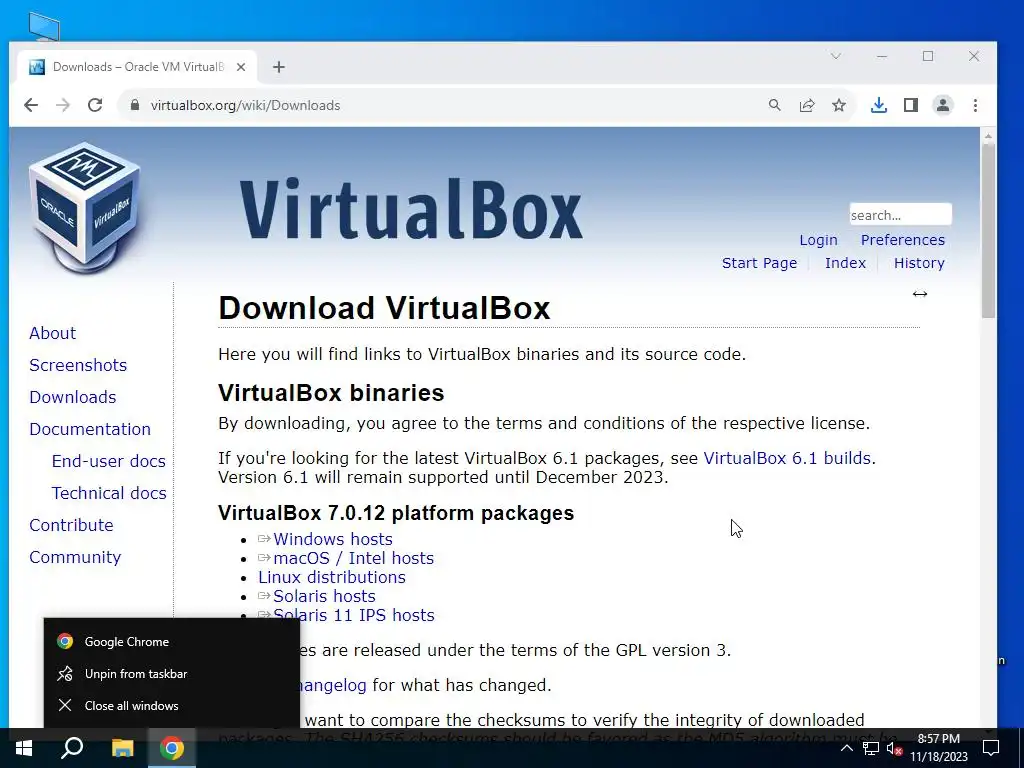Download the macOS / Intel hosts package
Image resolution: width=1024 pixels, height=768 pixels.
353,558
